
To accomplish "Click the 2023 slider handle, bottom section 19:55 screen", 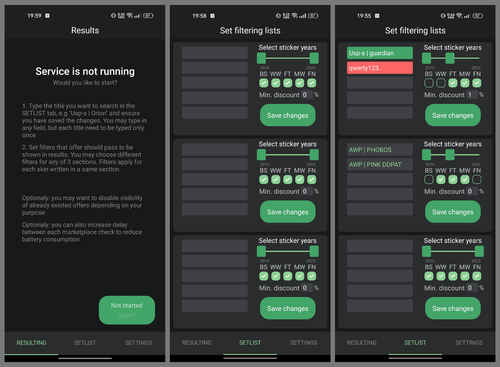I will click(x=479, y=251).
